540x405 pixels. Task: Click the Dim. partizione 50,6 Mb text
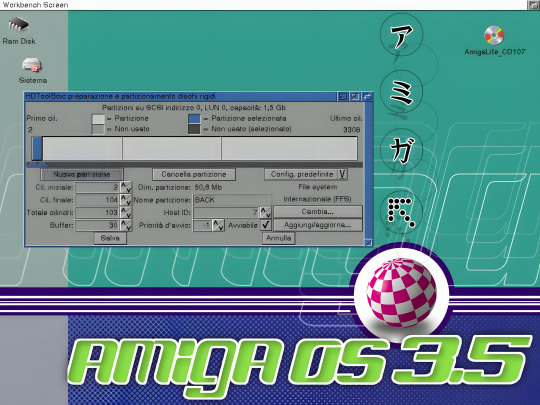coord(180,187)
